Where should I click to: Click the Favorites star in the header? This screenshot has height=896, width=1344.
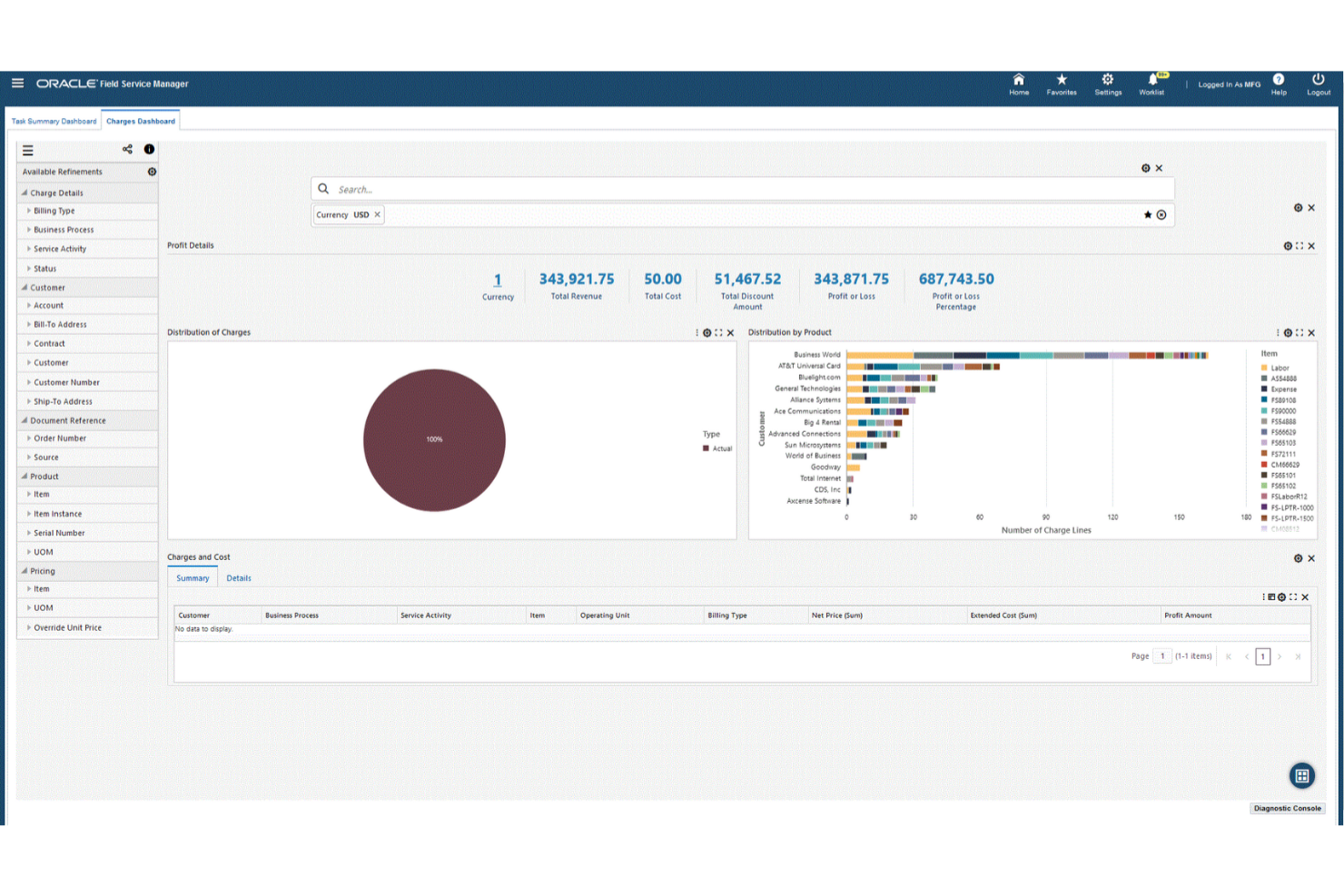click(x=1061, y=80)
